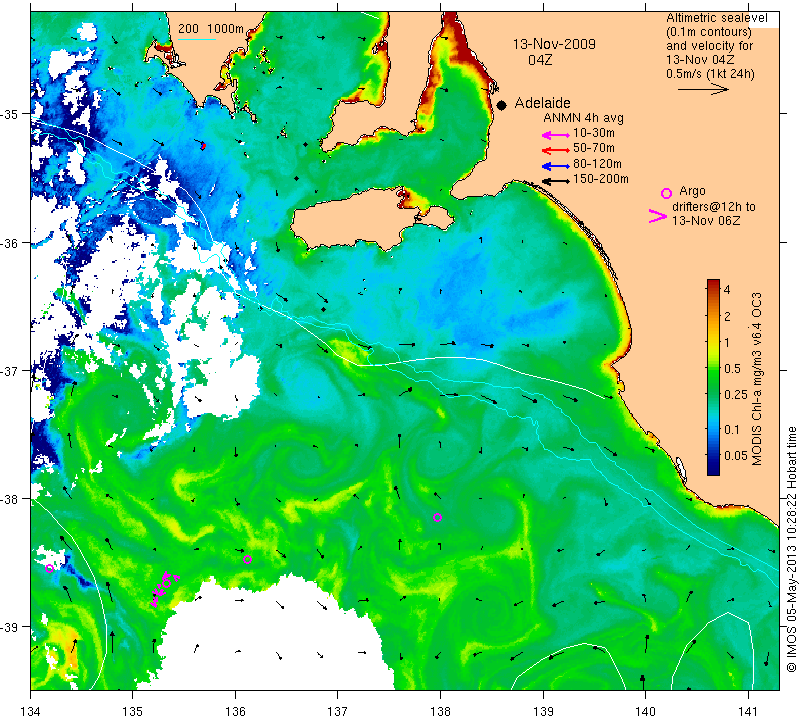Click the 'drifters@12h to' text
The width and height of the screenshot is (800, 720).
[x=714, y=207]
